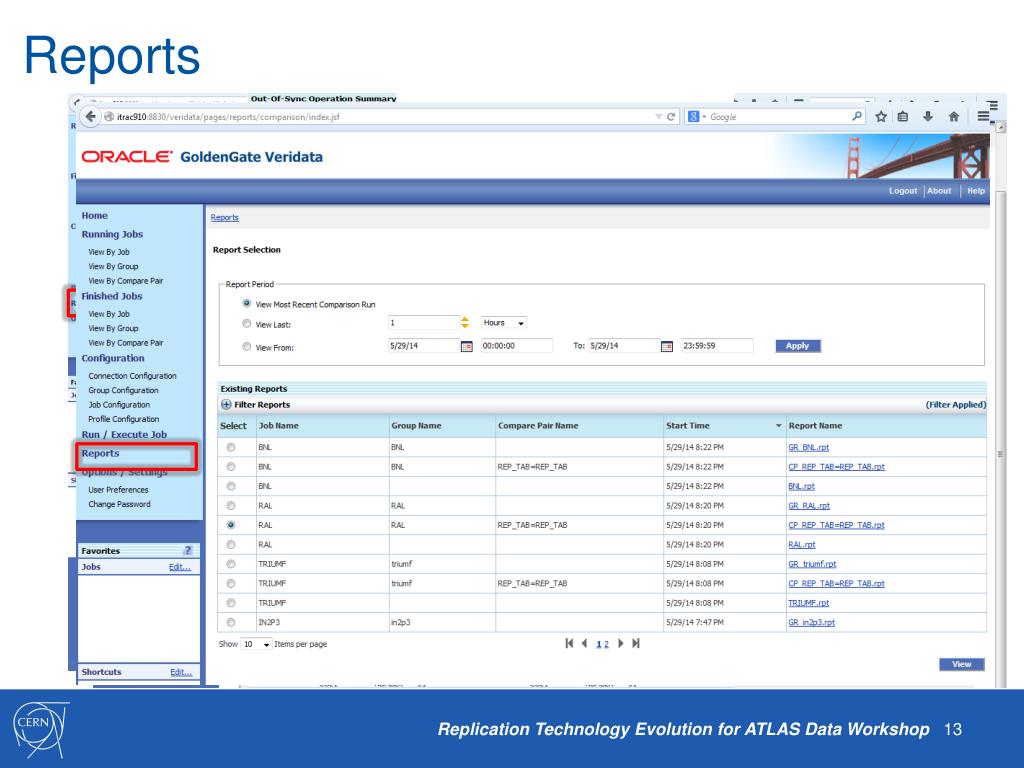Select View Most Recent Comparison Run option
Screen dimensions: 1024x768
click(x=247, y=304)
